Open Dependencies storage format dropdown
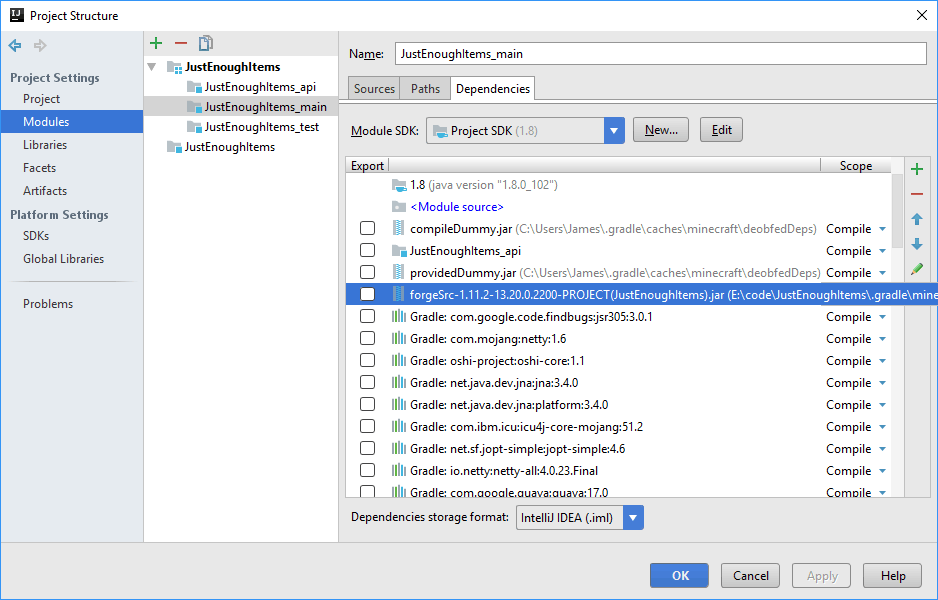 click(633, 518)
